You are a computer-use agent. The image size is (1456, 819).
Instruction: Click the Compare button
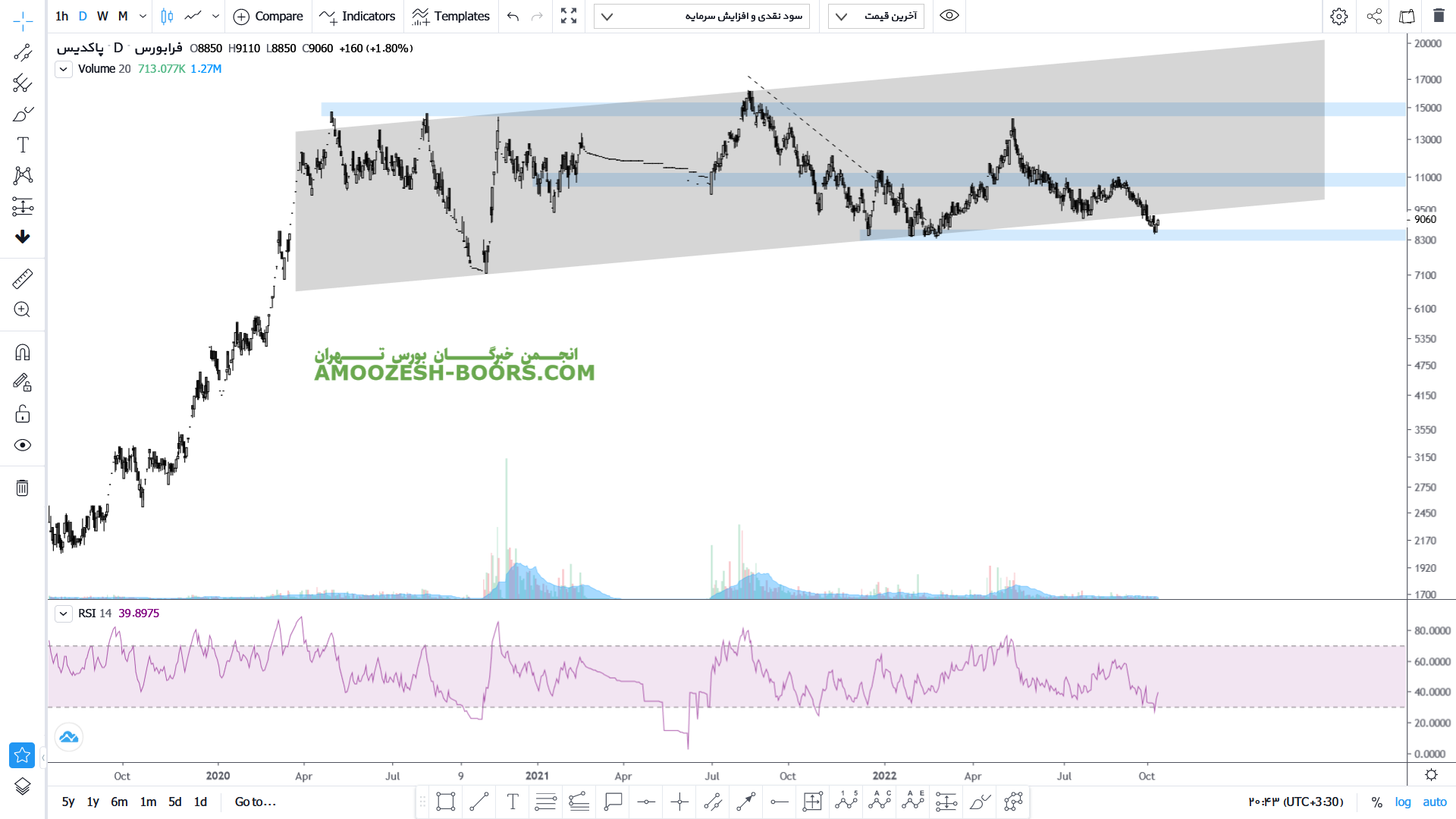click(268, 16)
